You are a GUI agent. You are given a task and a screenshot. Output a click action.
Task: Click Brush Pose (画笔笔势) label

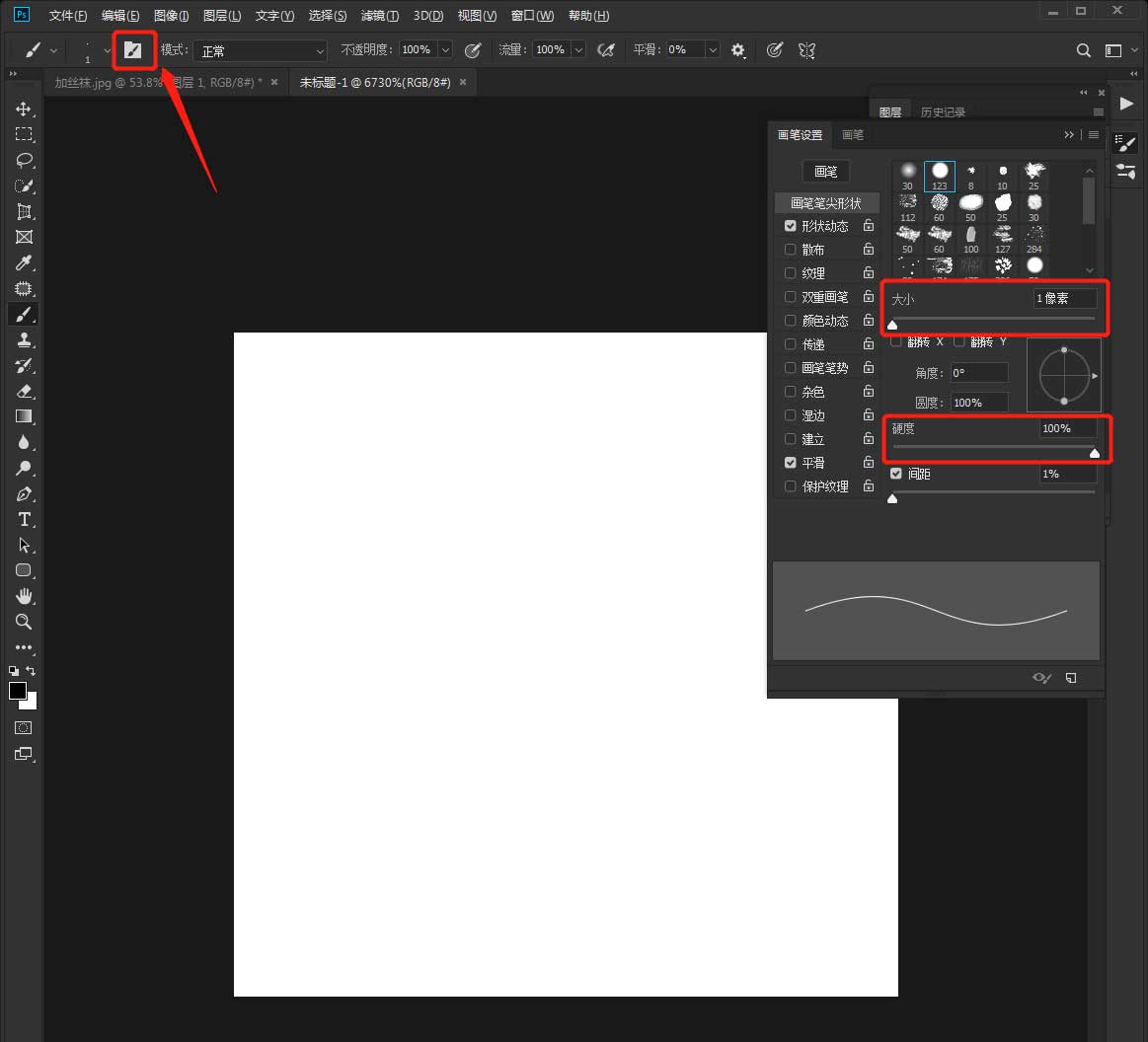point(825,367)
